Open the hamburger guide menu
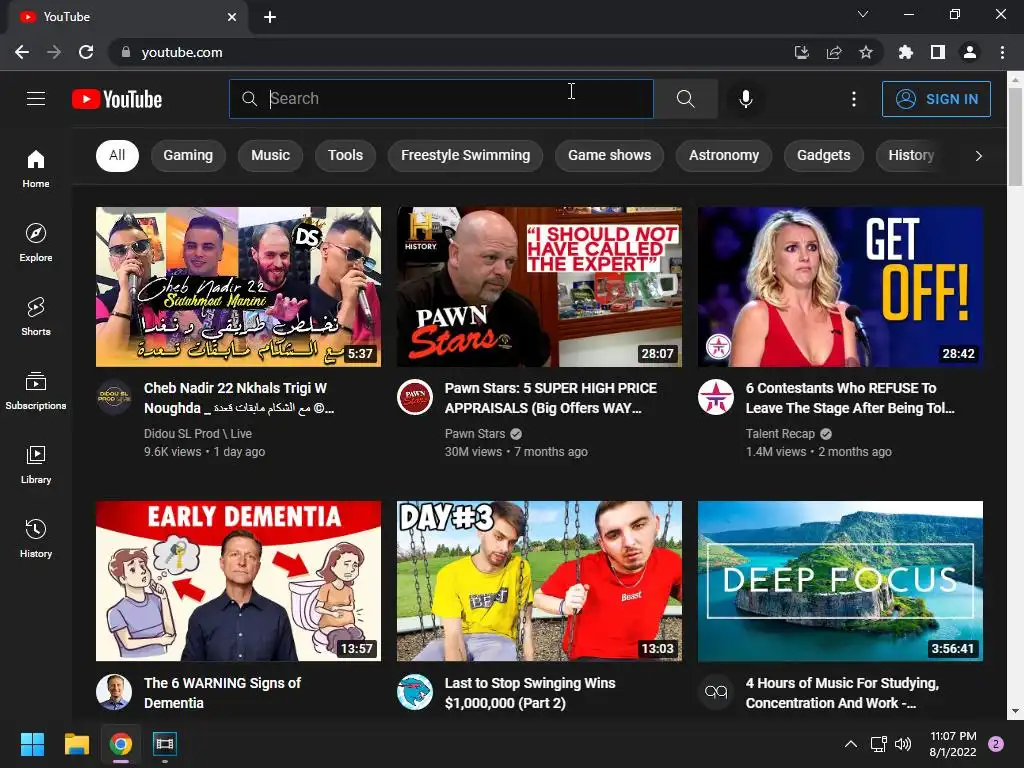Screen dimensions: 1024x768 [x=36, y=99]
